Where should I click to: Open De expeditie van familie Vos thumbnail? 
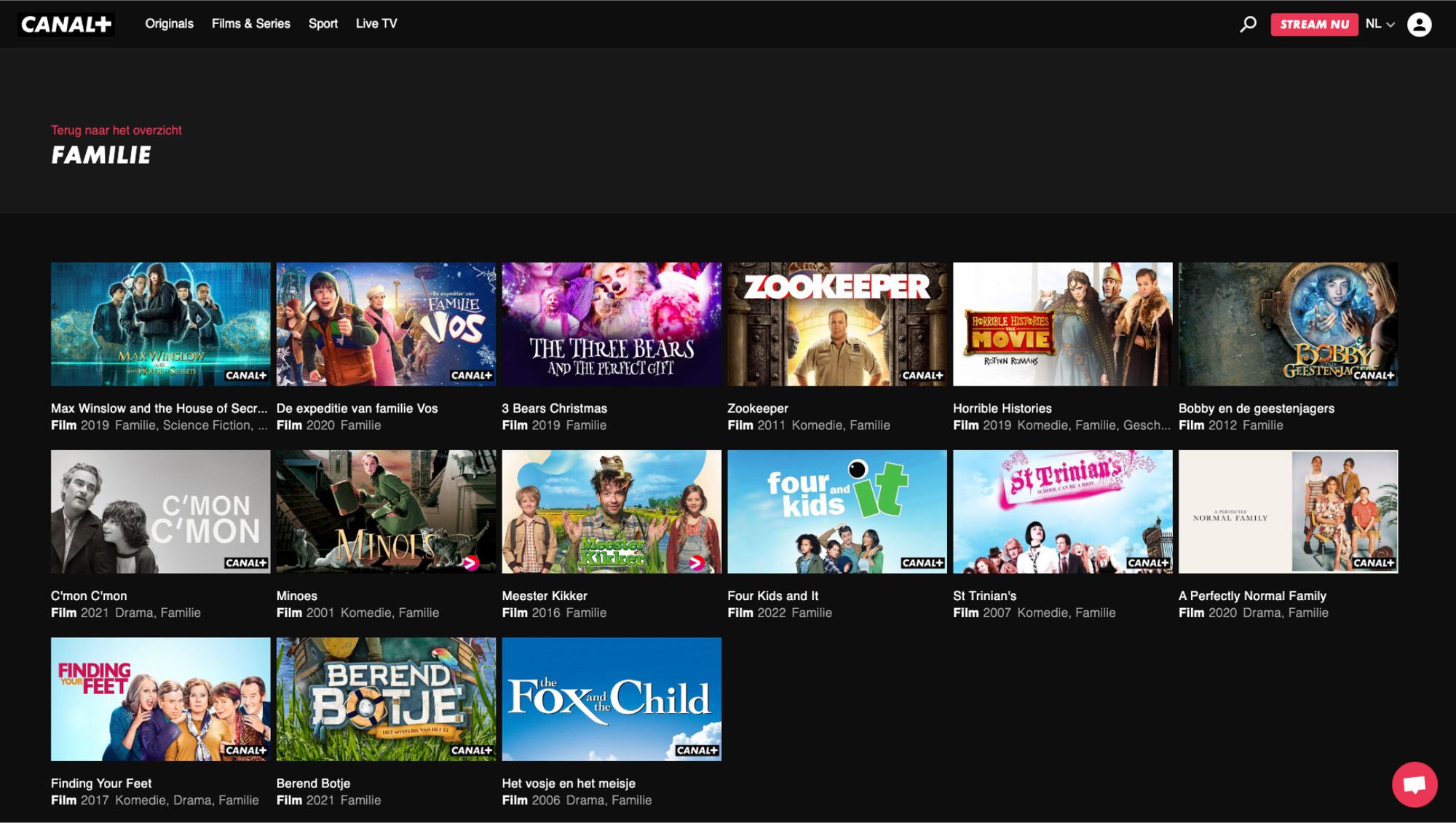(x=386, y=324)
